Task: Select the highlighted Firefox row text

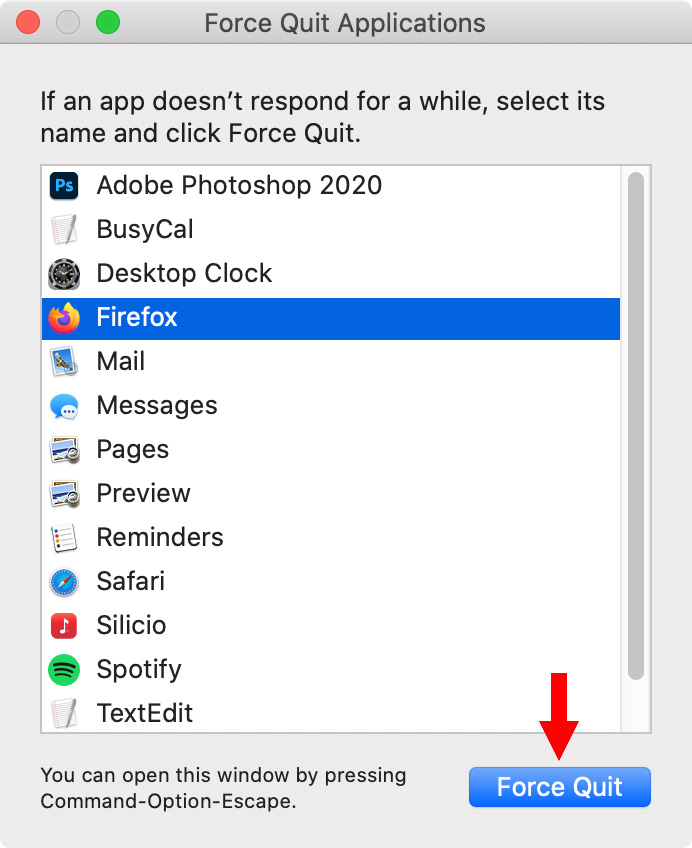Action: click(137, 317)
